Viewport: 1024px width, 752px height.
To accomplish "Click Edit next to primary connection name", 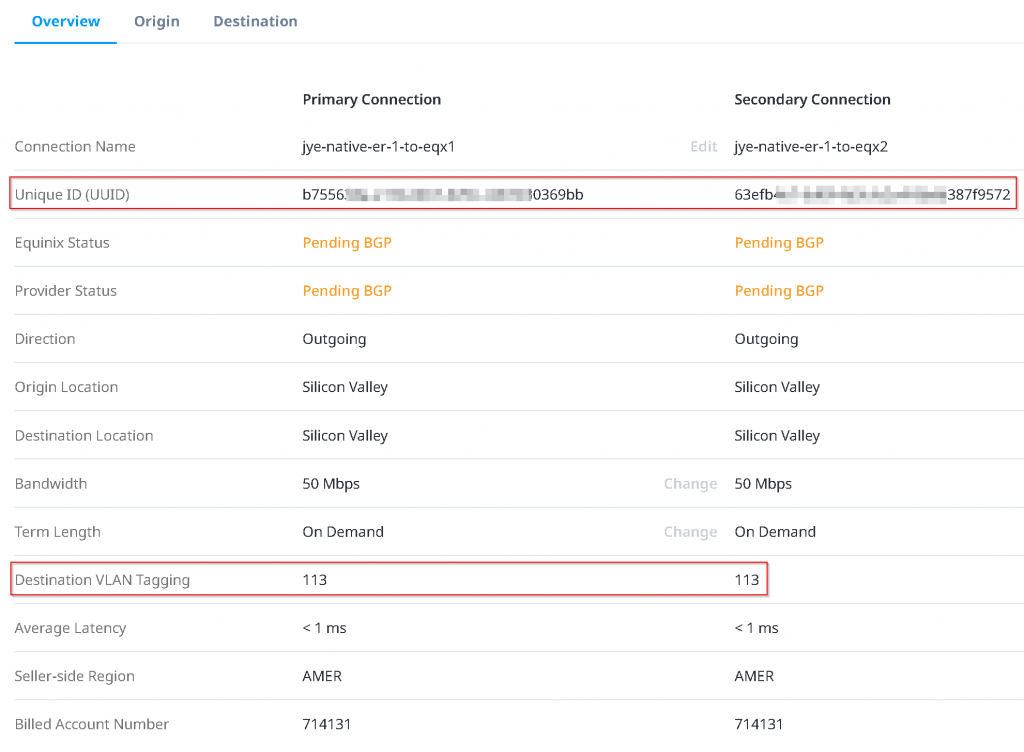I will pos(703,147).
